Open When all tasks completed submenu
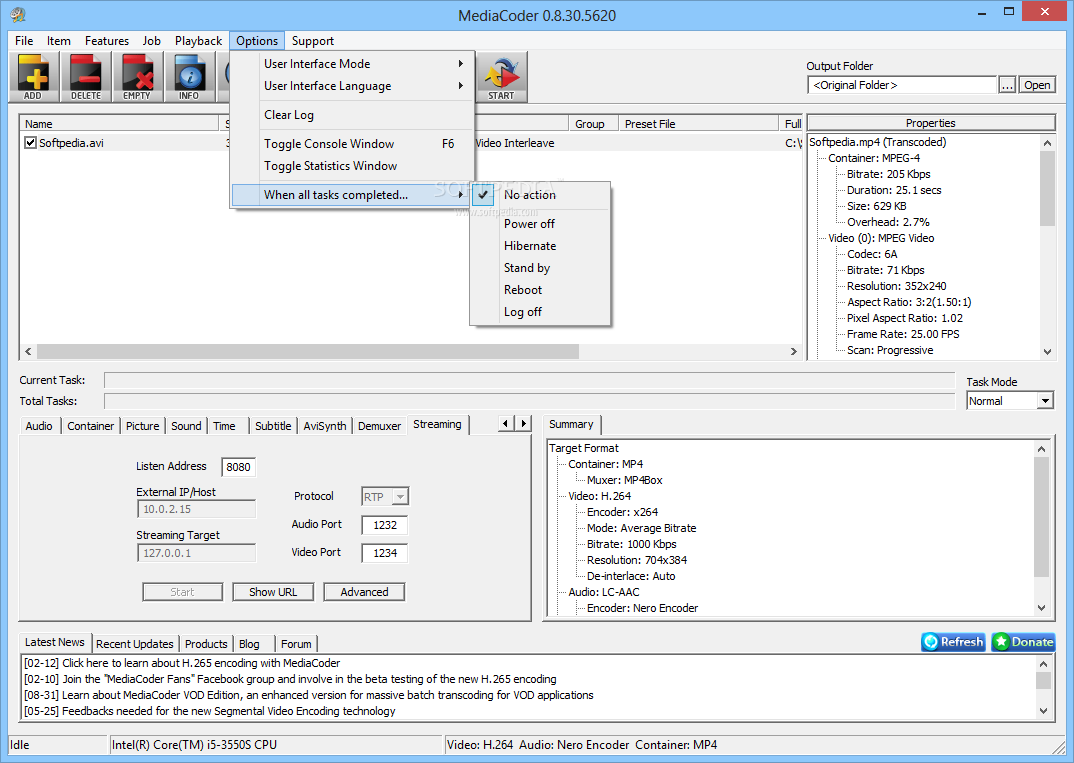 point(352,195)
